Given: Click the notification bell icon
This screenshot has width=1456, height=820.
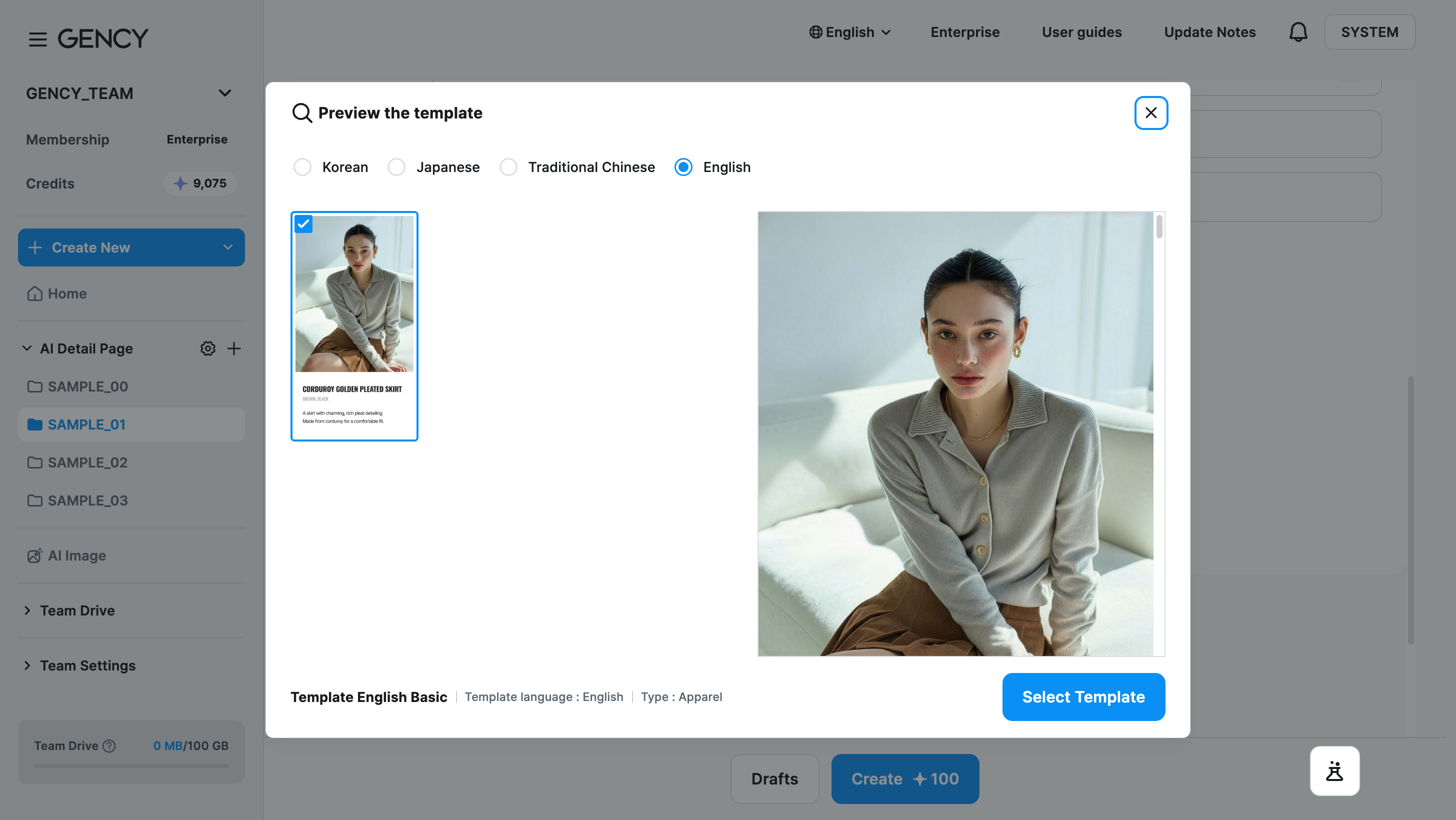Looking at the screenshot, I should [x=1297, y=32].
